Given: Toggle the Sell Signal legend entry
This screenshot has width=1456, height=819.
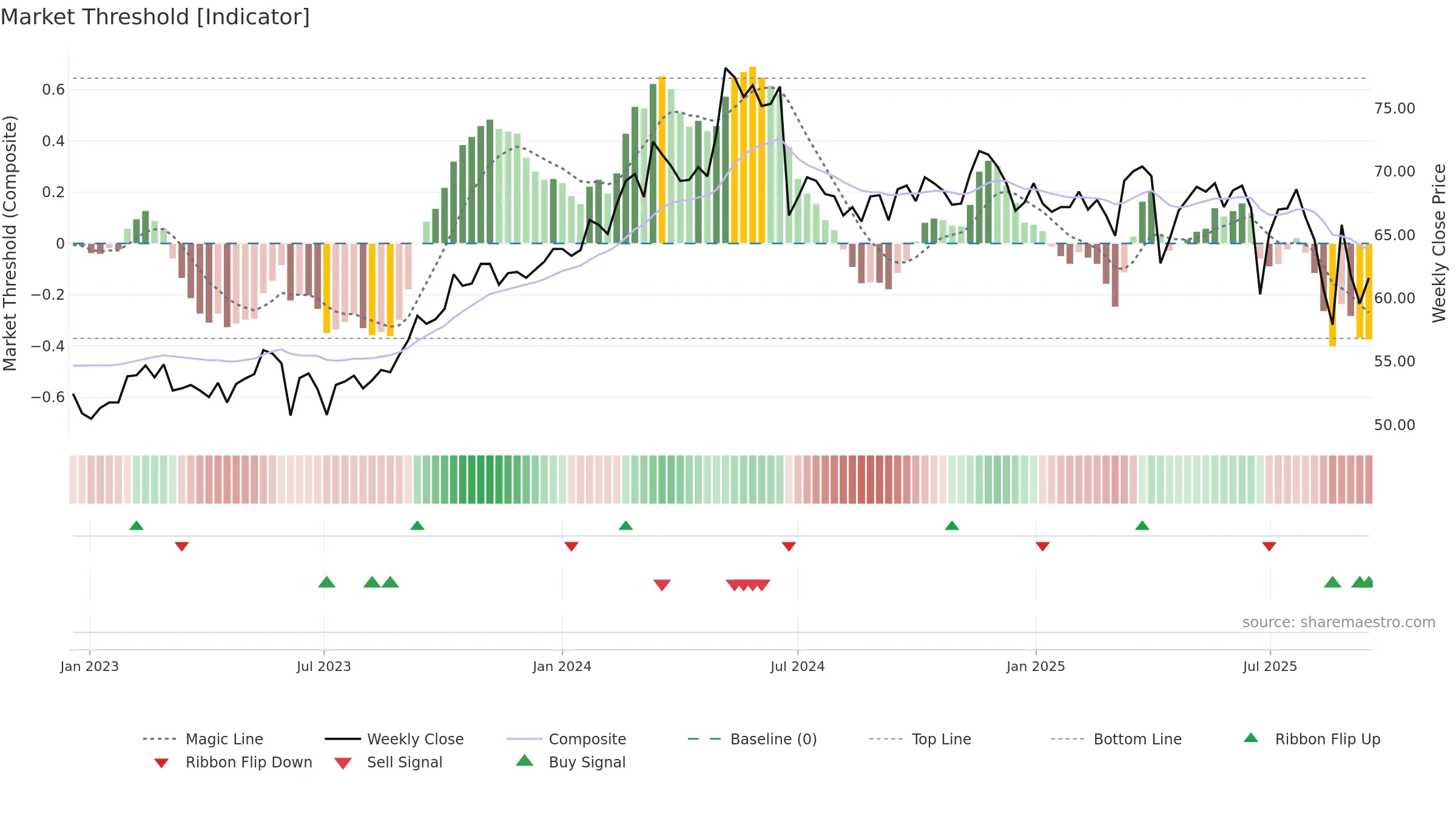Looking at the screenshot, I should coord(388,762).
